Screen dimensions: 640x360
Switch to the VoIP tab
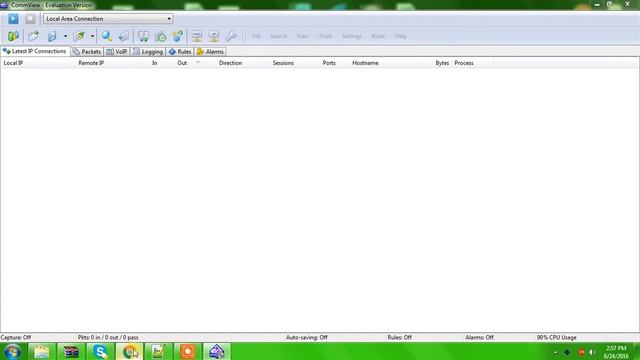click(x=117, y=52)
